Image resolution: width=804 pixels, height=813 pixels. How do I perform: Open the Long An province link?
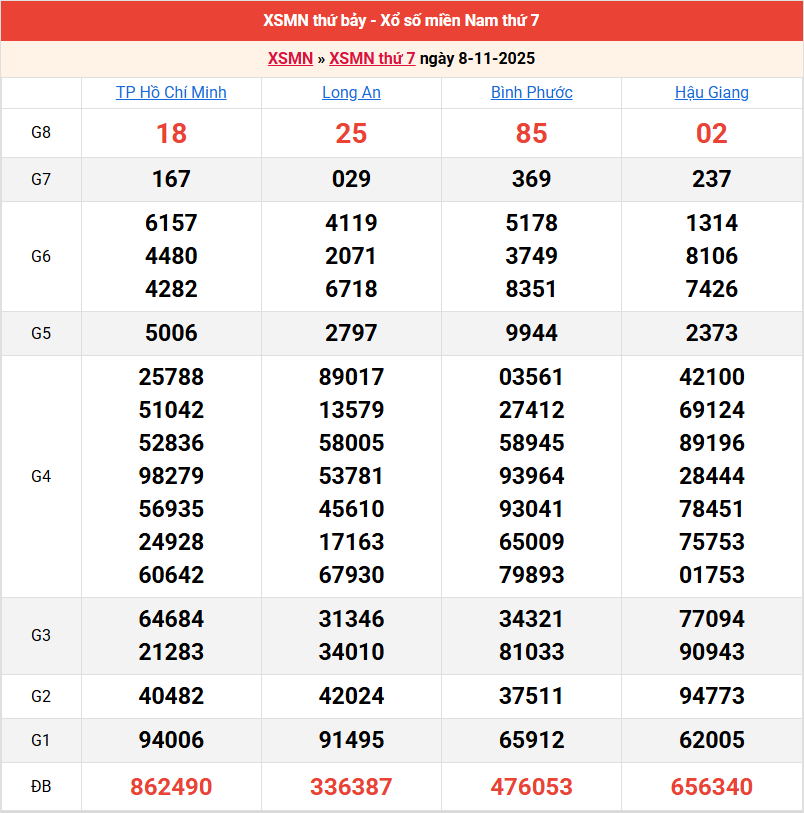coord(351,93)
